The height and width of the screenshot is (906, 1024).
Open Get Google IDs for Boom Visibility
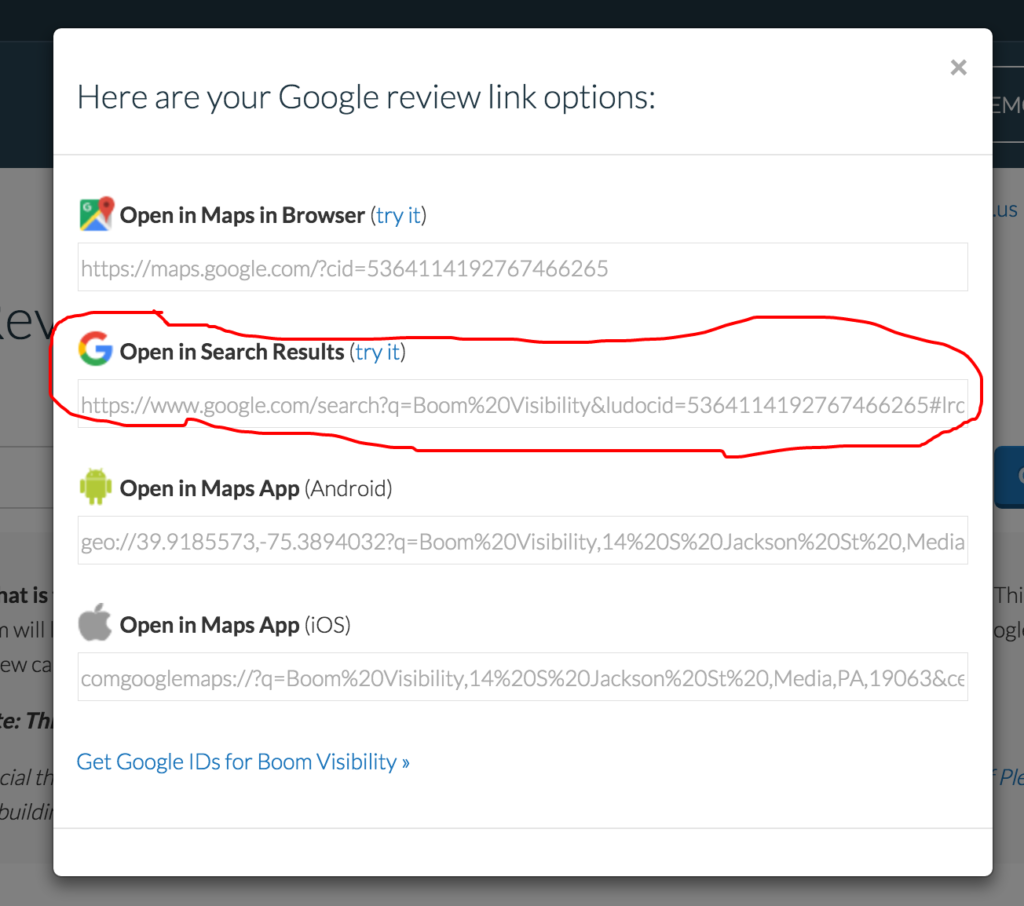pyautogui.click(x=243, y=762)
